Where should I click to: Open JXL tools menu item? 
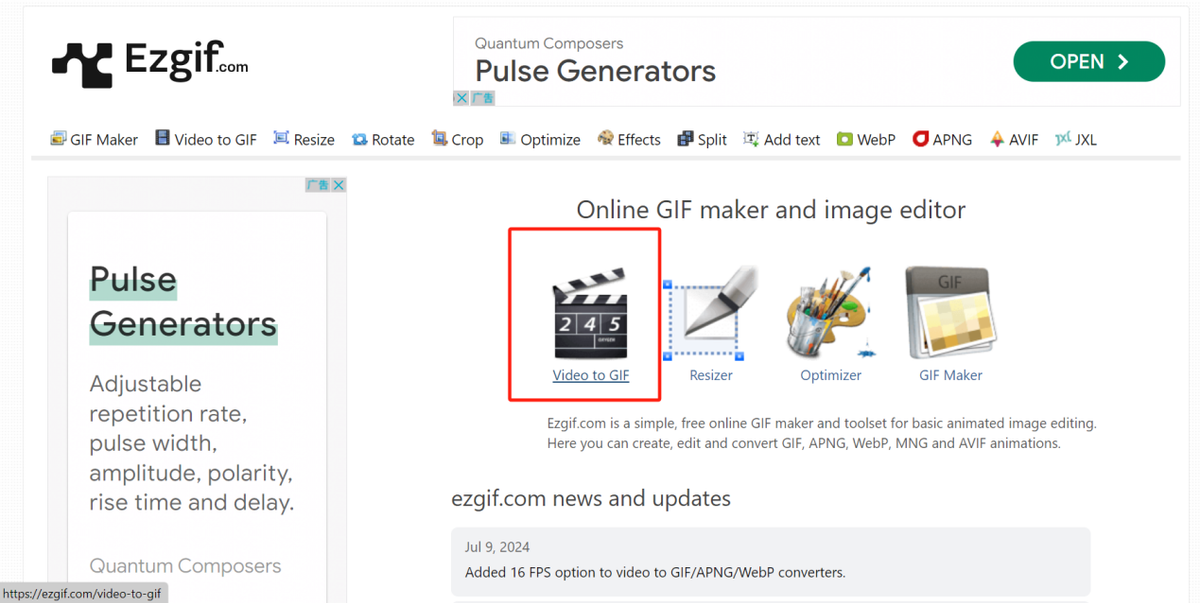(1076, 139)
